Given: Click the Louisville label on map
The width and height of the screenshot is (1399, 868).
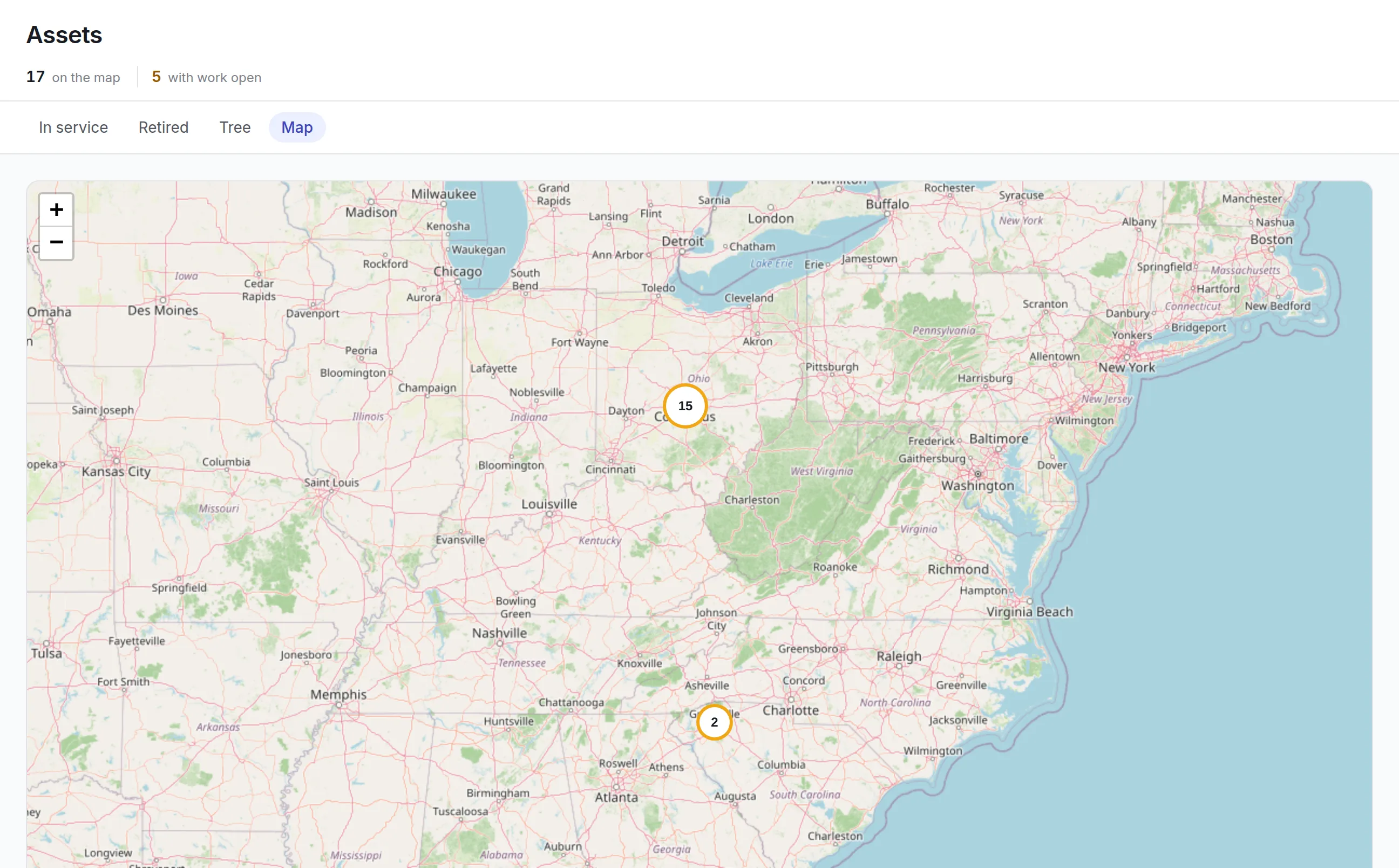Looking at the screenshot, I should pos(549,504).
